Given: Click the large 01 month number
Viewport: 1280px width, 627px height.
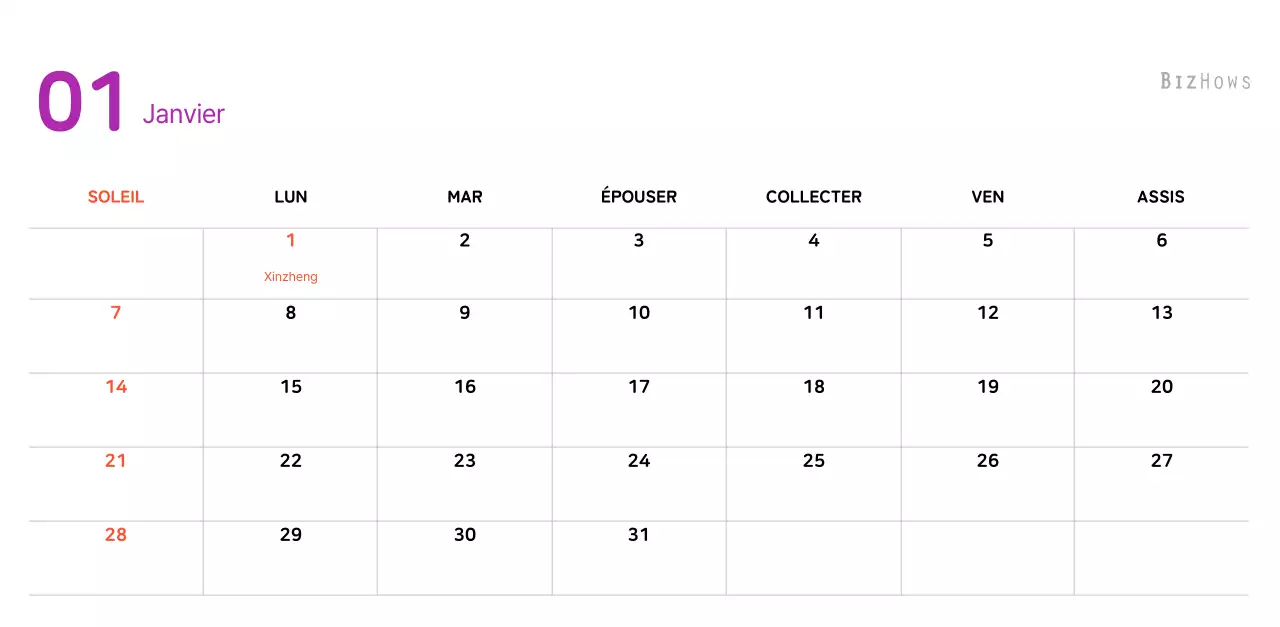Looking at the screenshot, I should click(x=80, y=102).
